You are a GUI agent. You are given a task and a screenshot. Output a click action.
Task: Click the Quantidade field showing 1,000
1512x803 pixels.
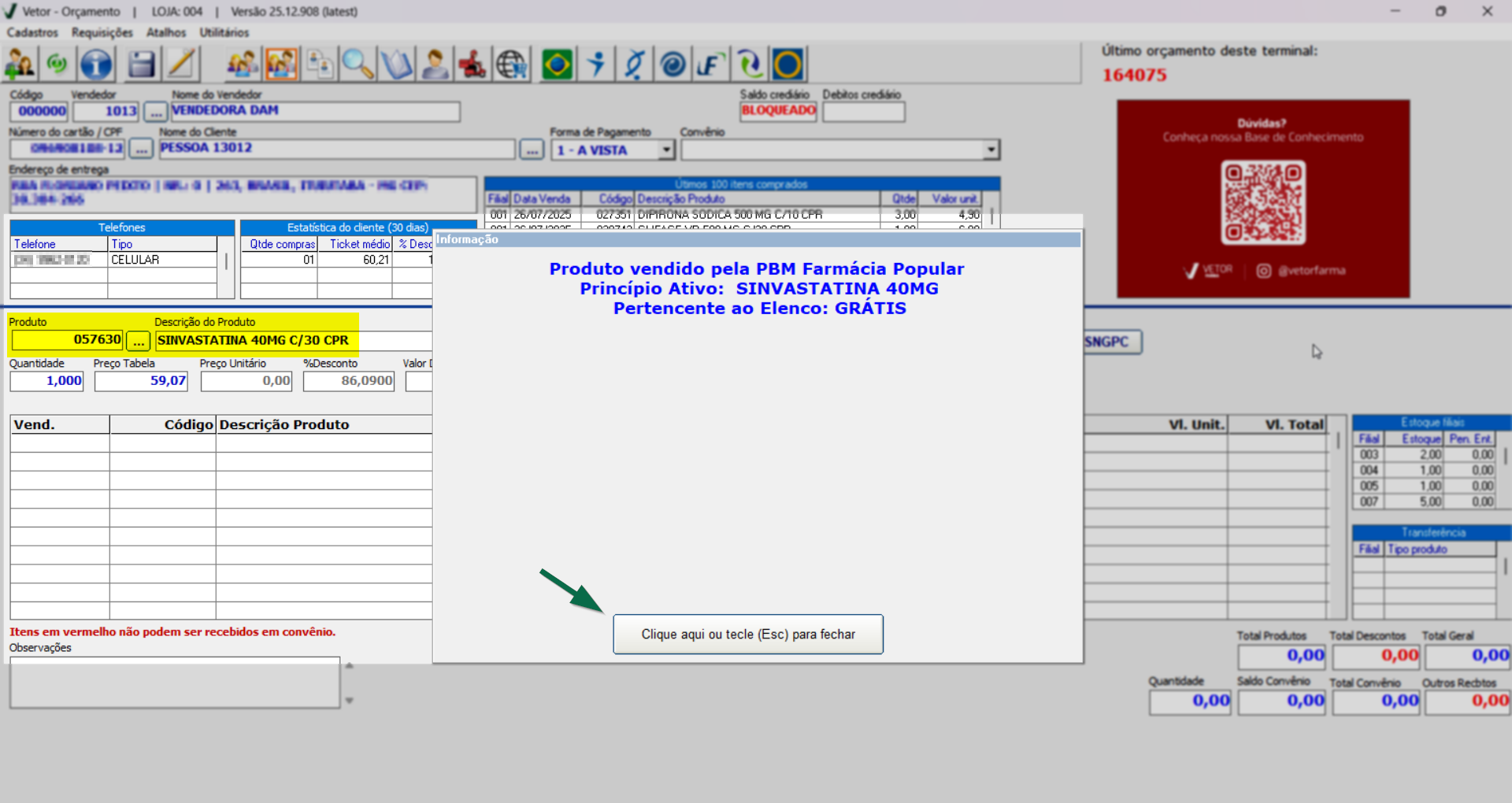[46, 381]
